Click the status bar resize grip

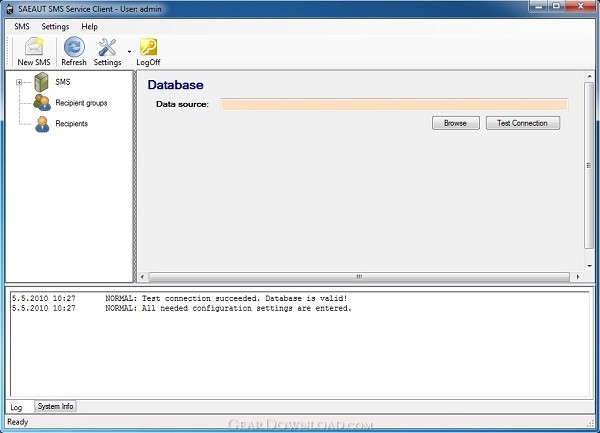click(x=590, y=423)
